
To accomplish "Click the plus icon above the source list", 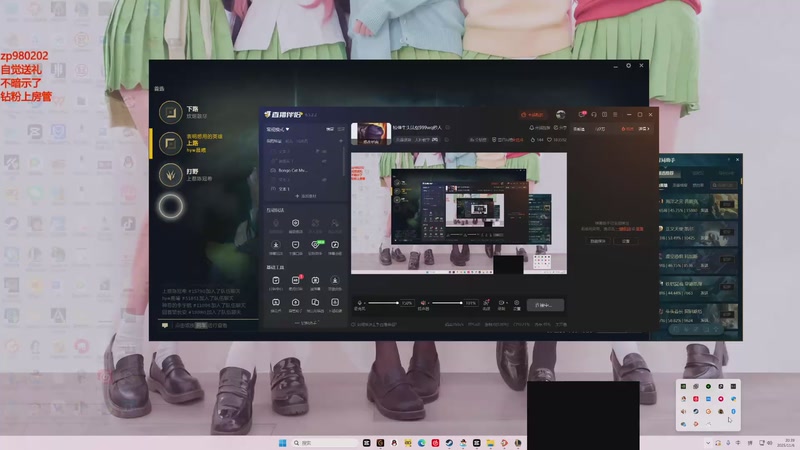I will pyautogui.click(x=341, y=141).
